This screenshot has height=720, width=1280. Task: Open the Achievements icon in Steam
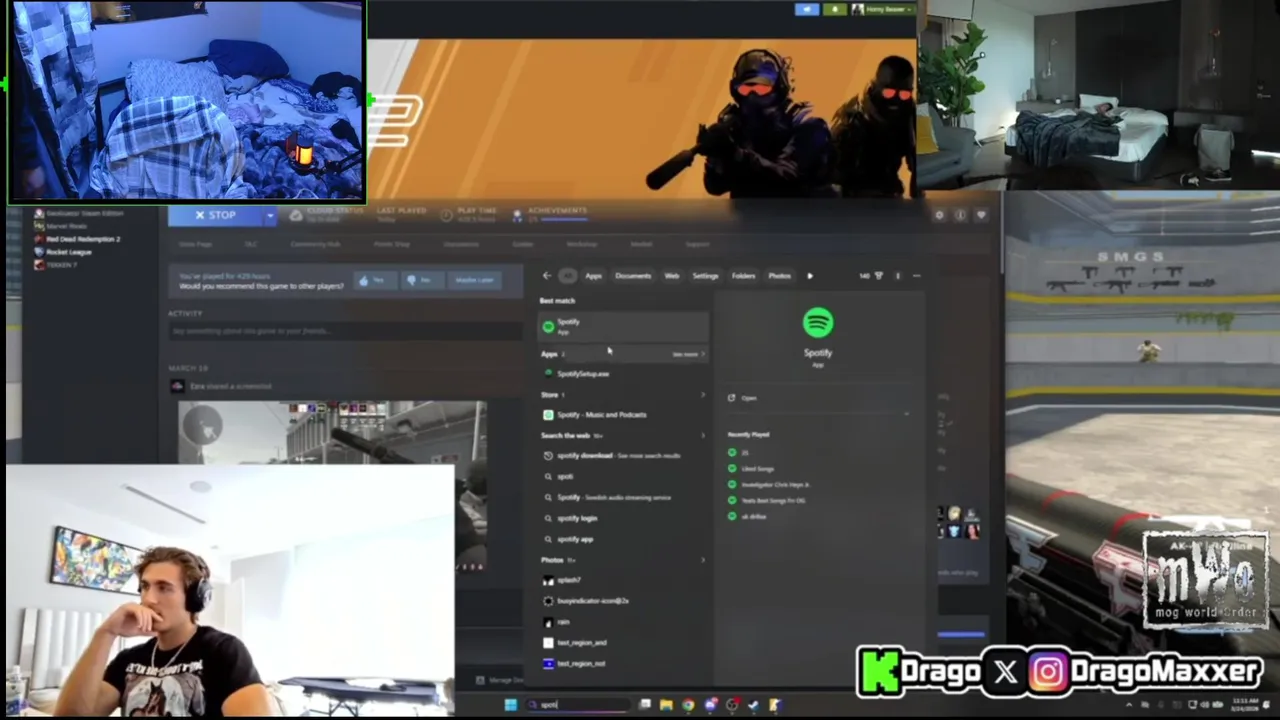pyautogui.click(x=517, y=214)
